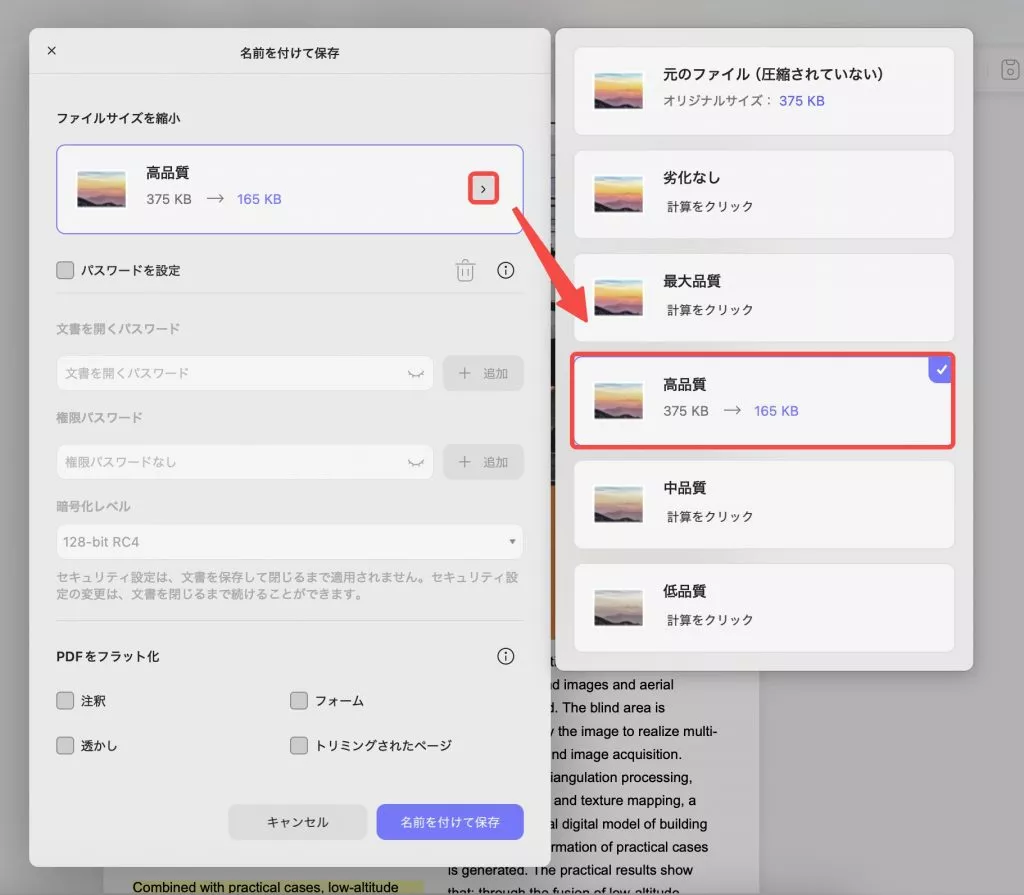Check the トリミングされたページ option

tap(299, 745)
